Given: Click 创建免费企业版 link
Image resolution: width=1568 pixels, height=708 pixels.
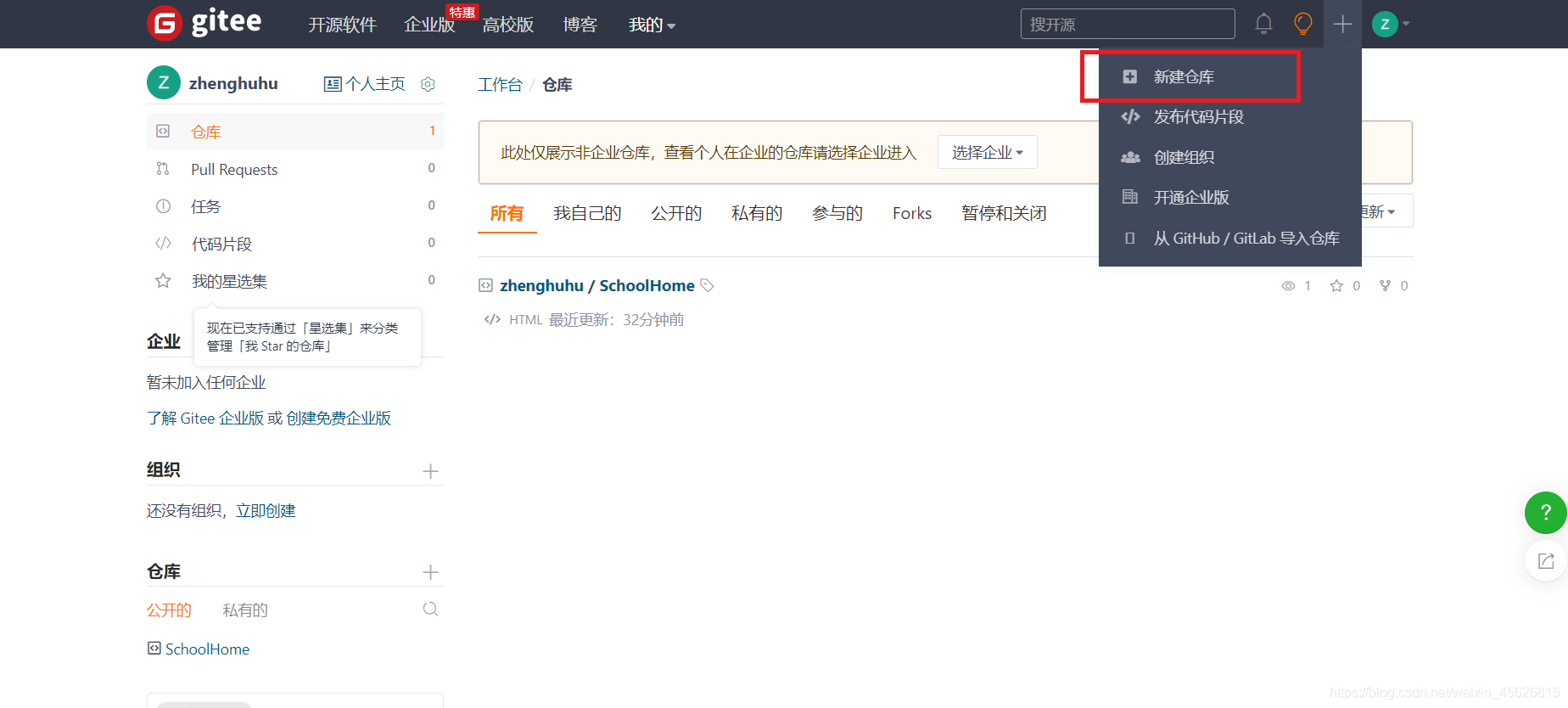Looking at the screenshot, I should (339, 418).
